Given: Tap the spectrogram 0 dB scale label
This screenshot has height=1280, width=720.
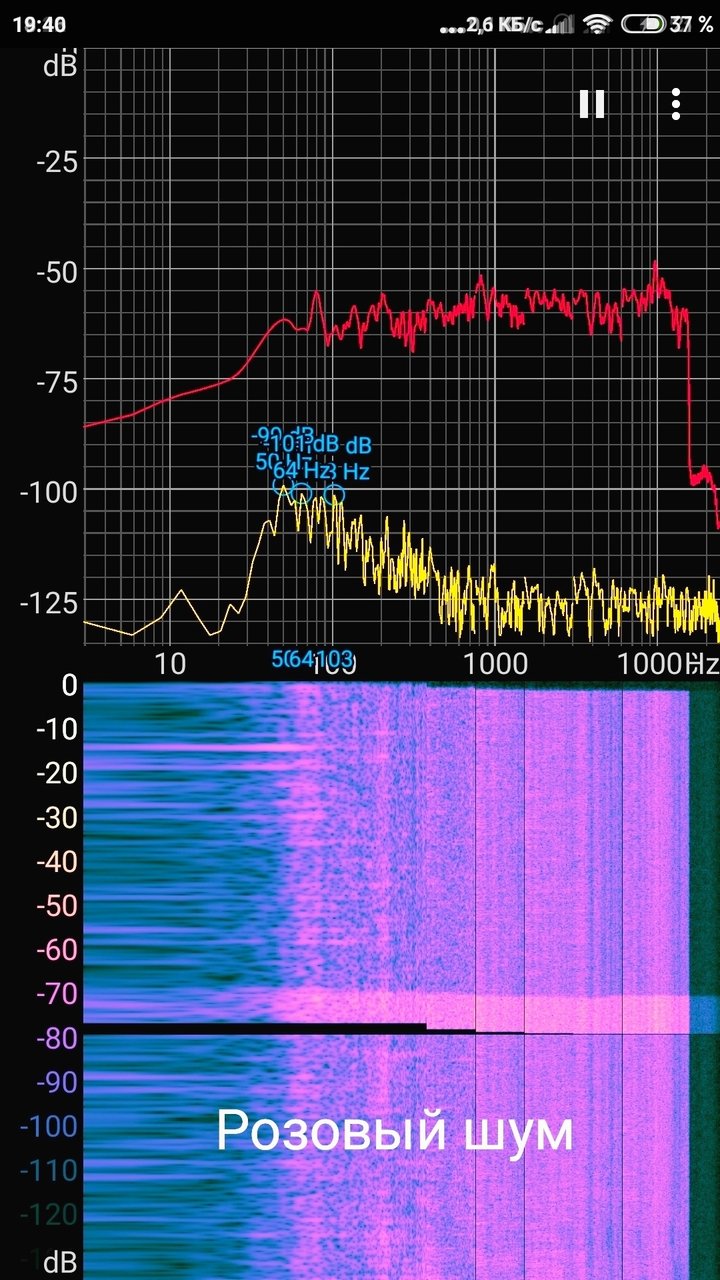Looking at the screenshot, I should (x=69, y=685).
